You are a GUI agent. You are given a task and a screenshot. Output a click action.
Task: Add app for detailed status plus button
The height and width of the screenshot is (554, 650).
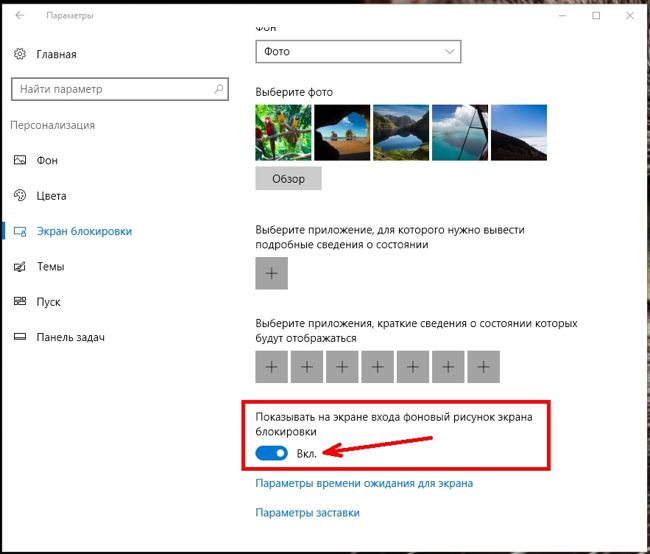[272, 273]
